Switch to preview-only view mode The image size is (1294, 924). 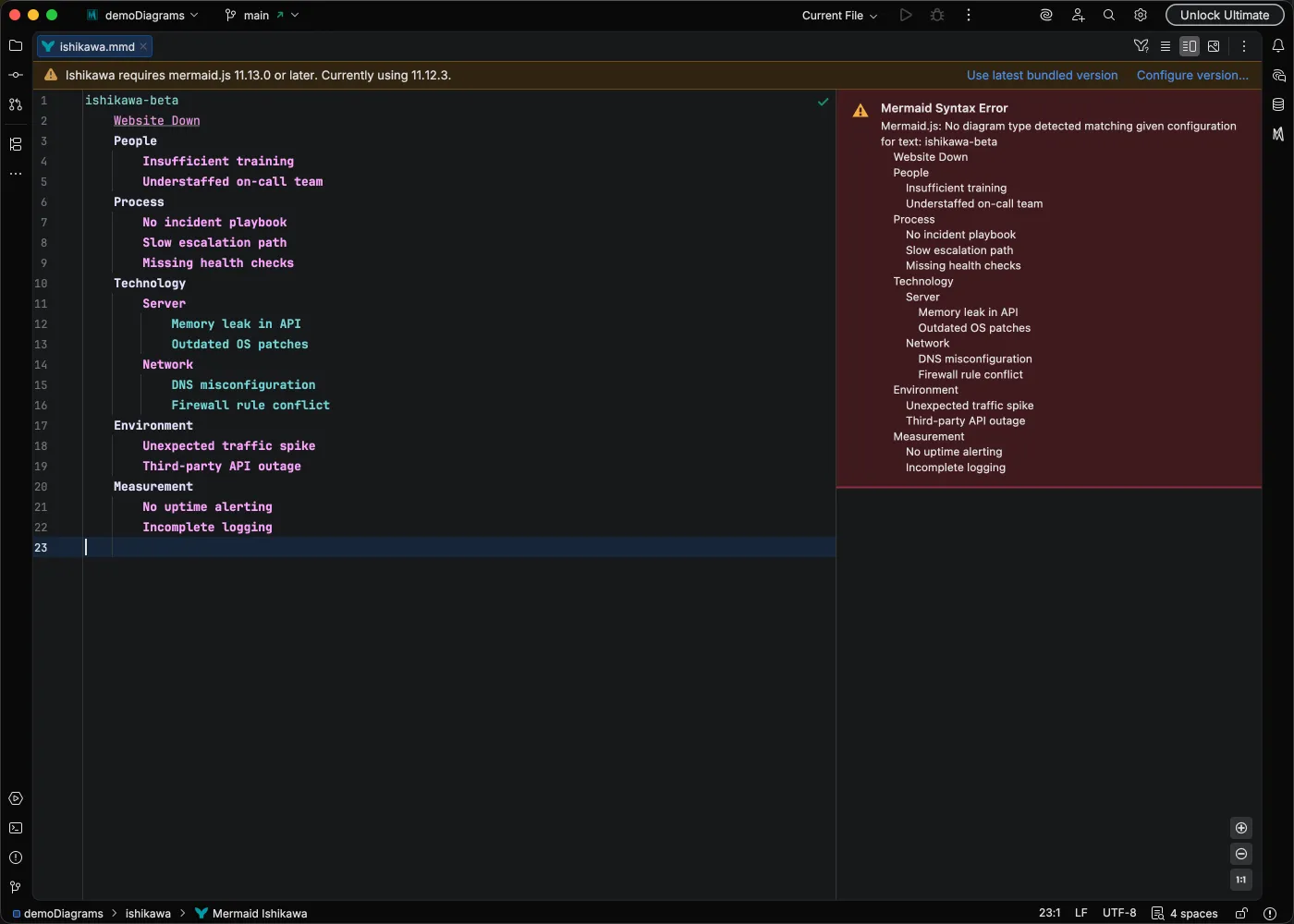(1214, 46)
